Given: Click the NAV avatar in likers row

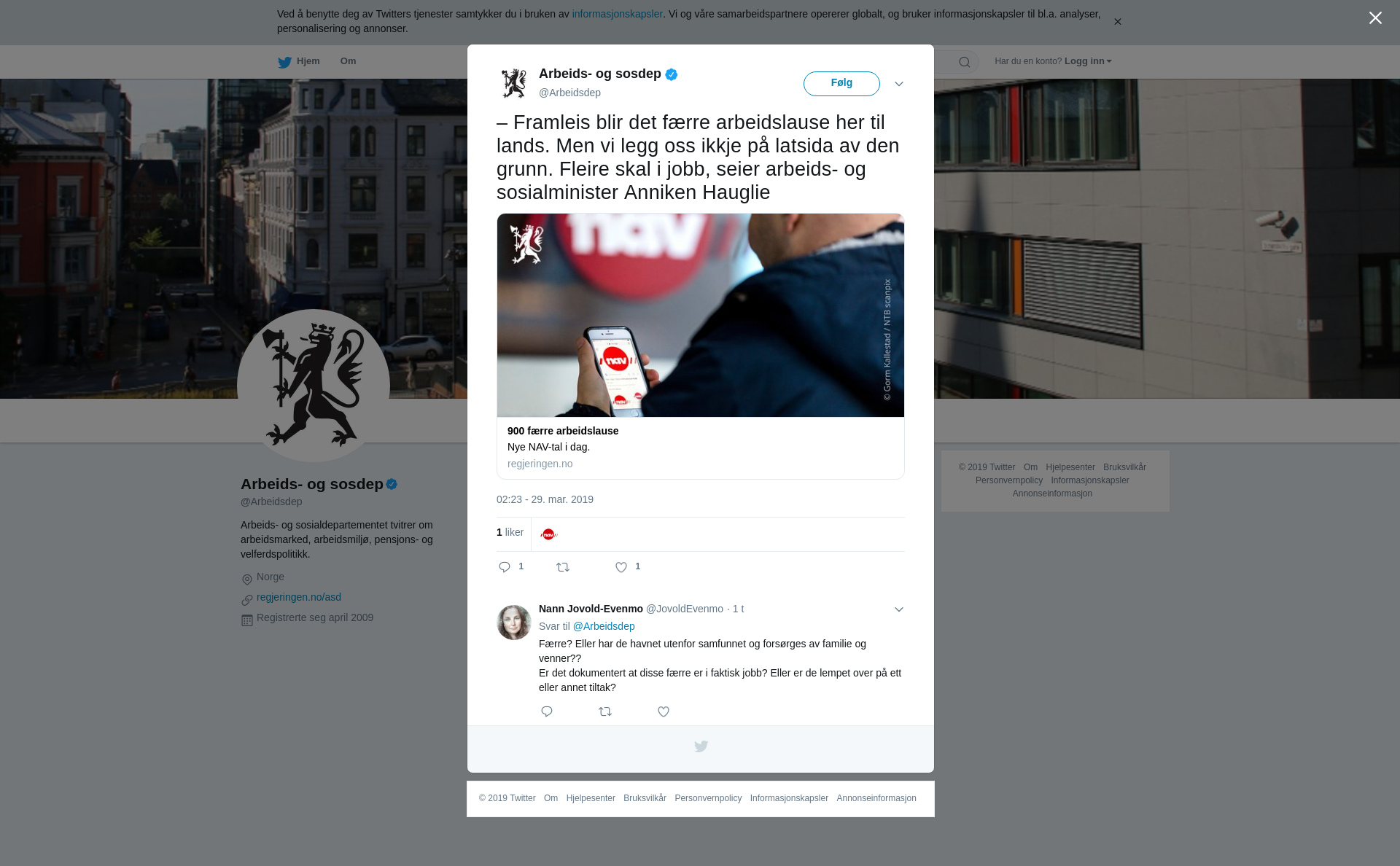Looking at the screenshot, I should [x=549, y=534].
